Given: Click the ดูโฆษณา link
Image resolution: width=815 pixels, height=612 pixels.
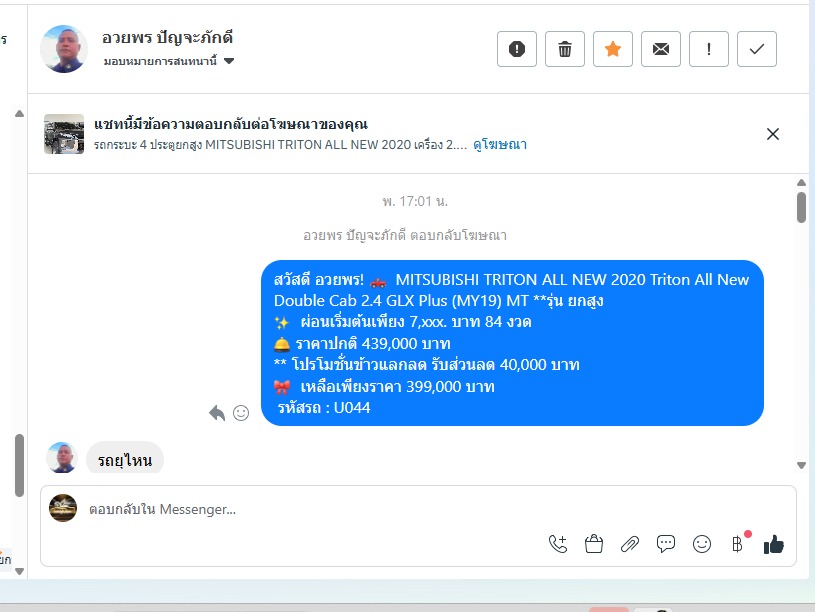Looking at the screenshot, I should tap(499, 145).
